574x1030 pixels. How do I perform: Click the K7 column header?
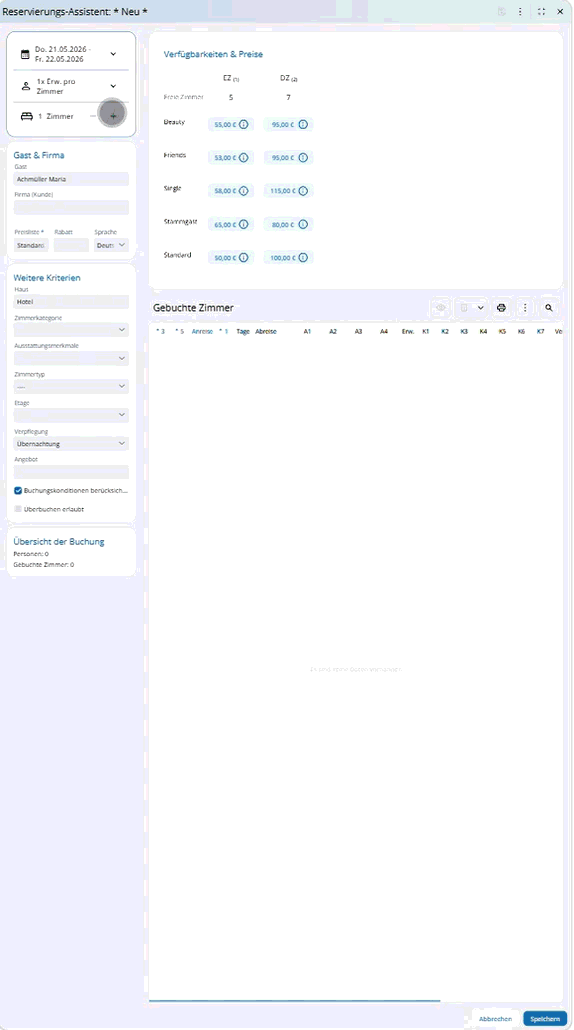(541, 332)
